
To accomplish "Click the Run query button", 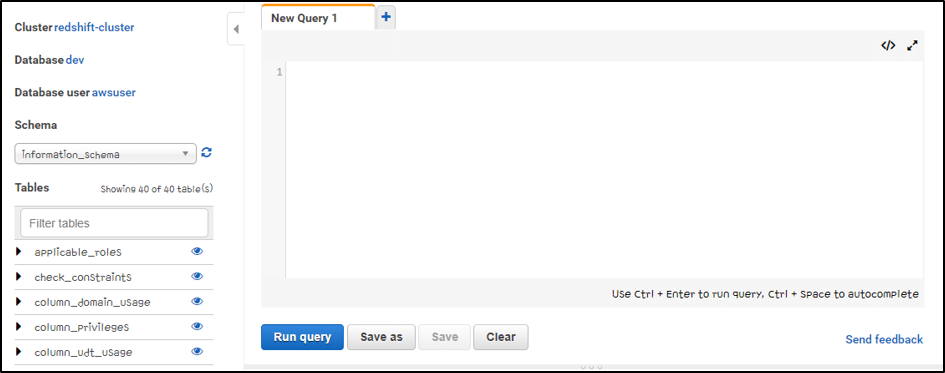I will pos(303,337).
